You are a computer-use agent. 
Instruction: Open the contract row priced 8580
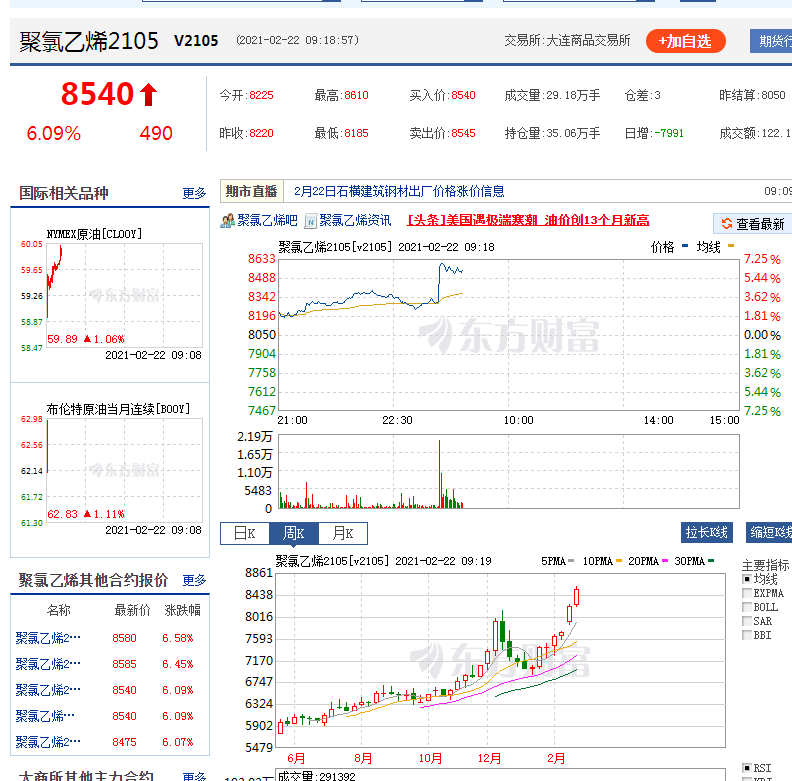pos(110,638)
